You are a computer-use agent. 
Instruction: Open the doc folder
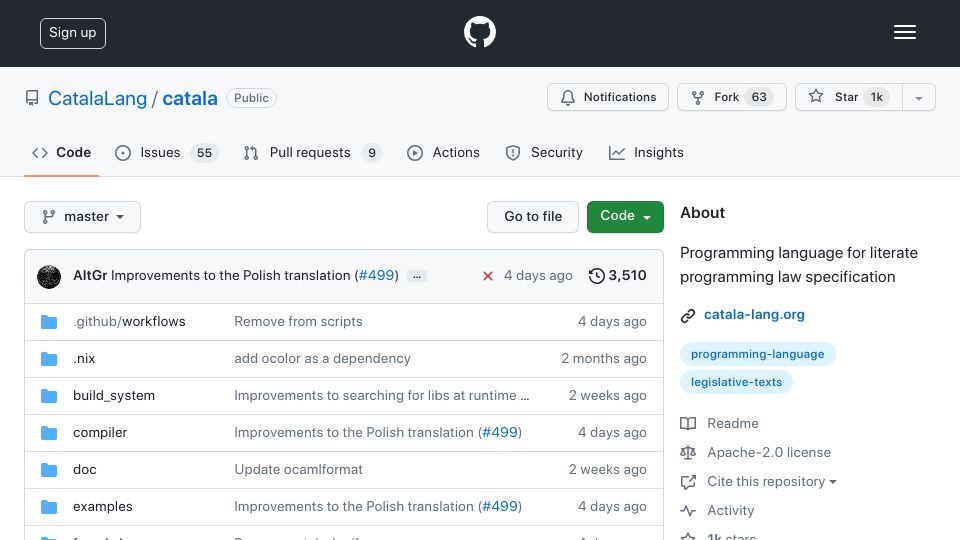84,470
